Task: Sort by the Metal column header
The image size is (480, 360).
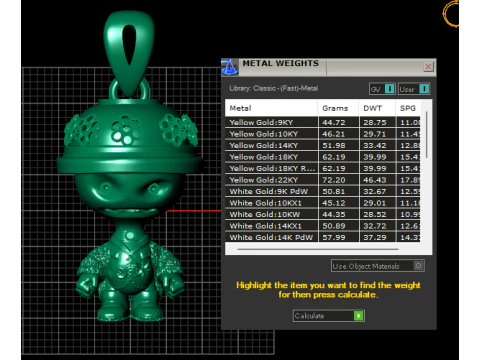Action: click(x=271, y=108)
